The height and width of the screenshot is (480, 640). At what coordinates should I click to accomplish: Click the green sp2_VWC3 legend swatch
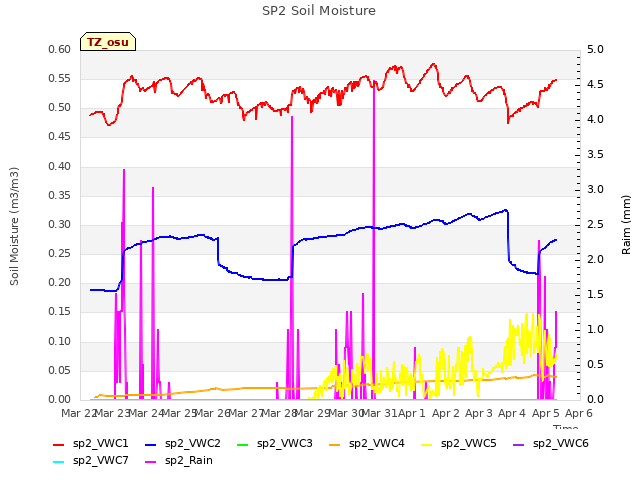click(x=243, y=444)
